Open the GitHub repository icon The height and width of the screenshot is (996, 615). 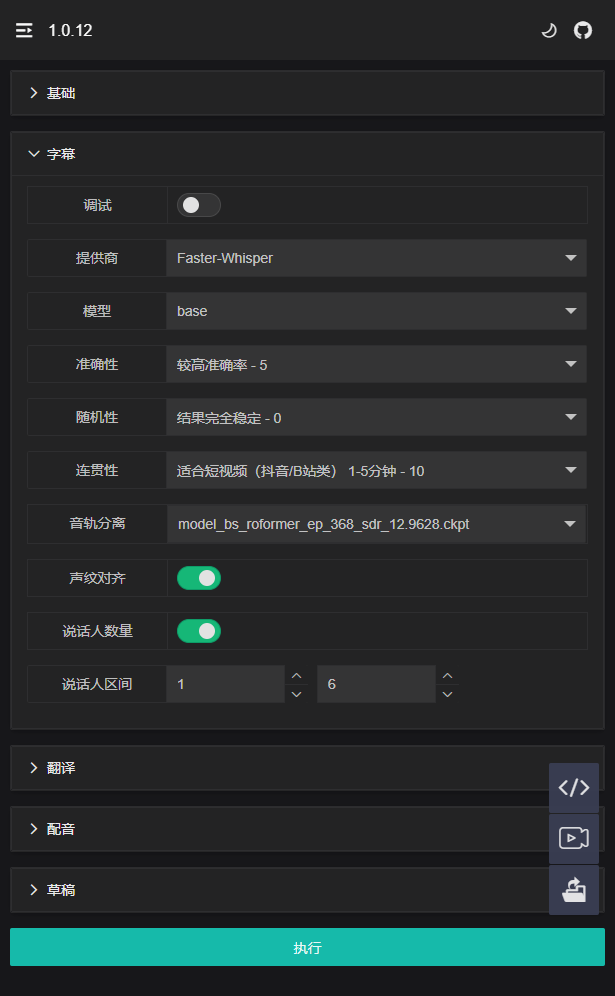point(582,30)
